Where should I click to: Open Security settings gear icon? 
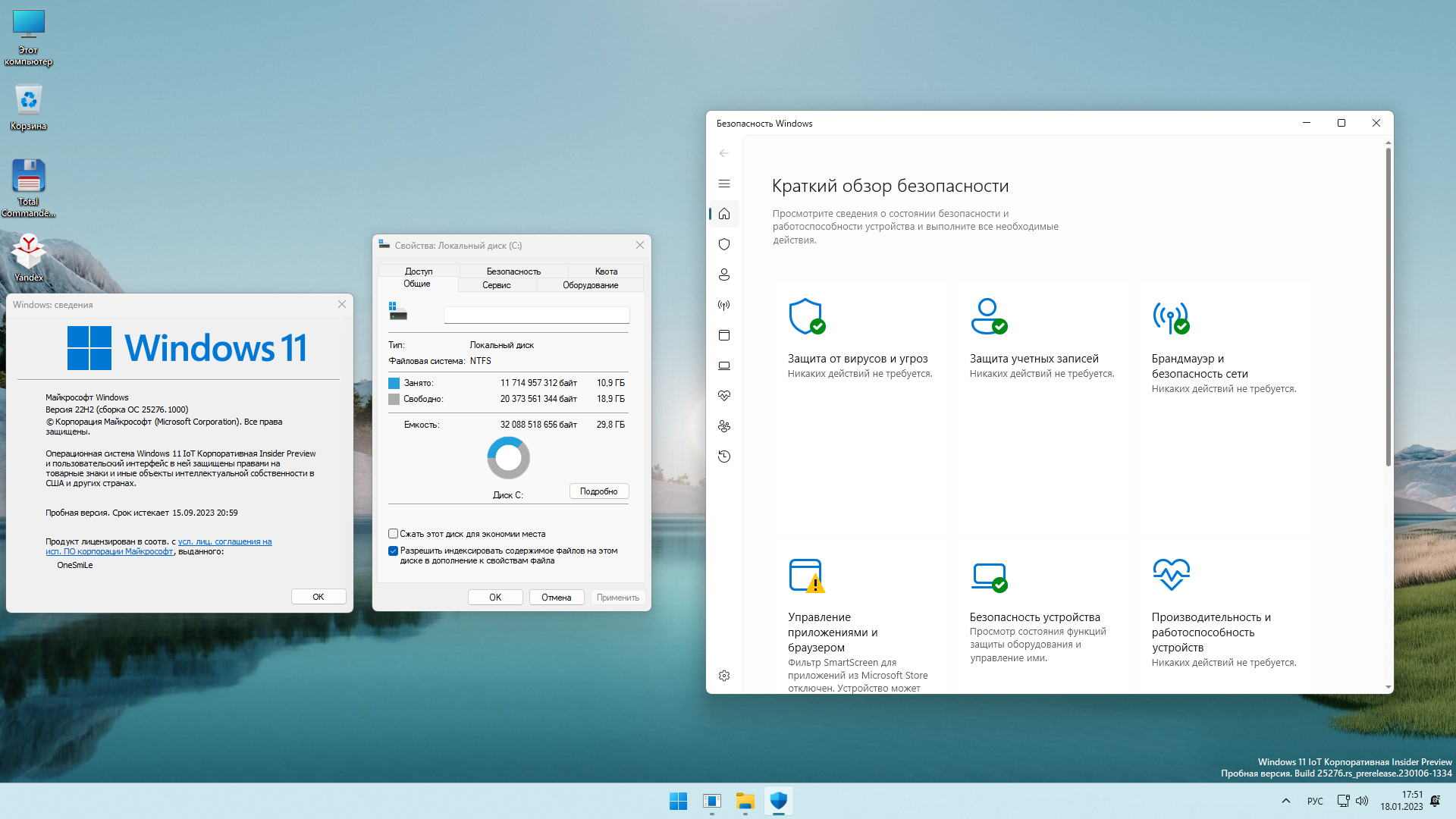tap(724, 676)
